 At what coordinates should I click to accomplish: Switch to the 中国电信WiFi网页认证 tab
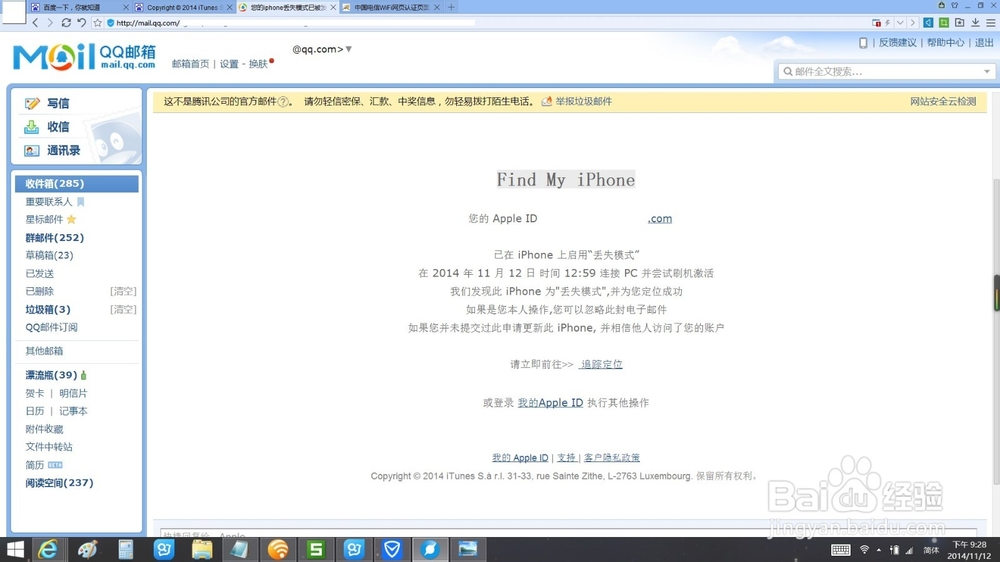click(x=391, y=7)
